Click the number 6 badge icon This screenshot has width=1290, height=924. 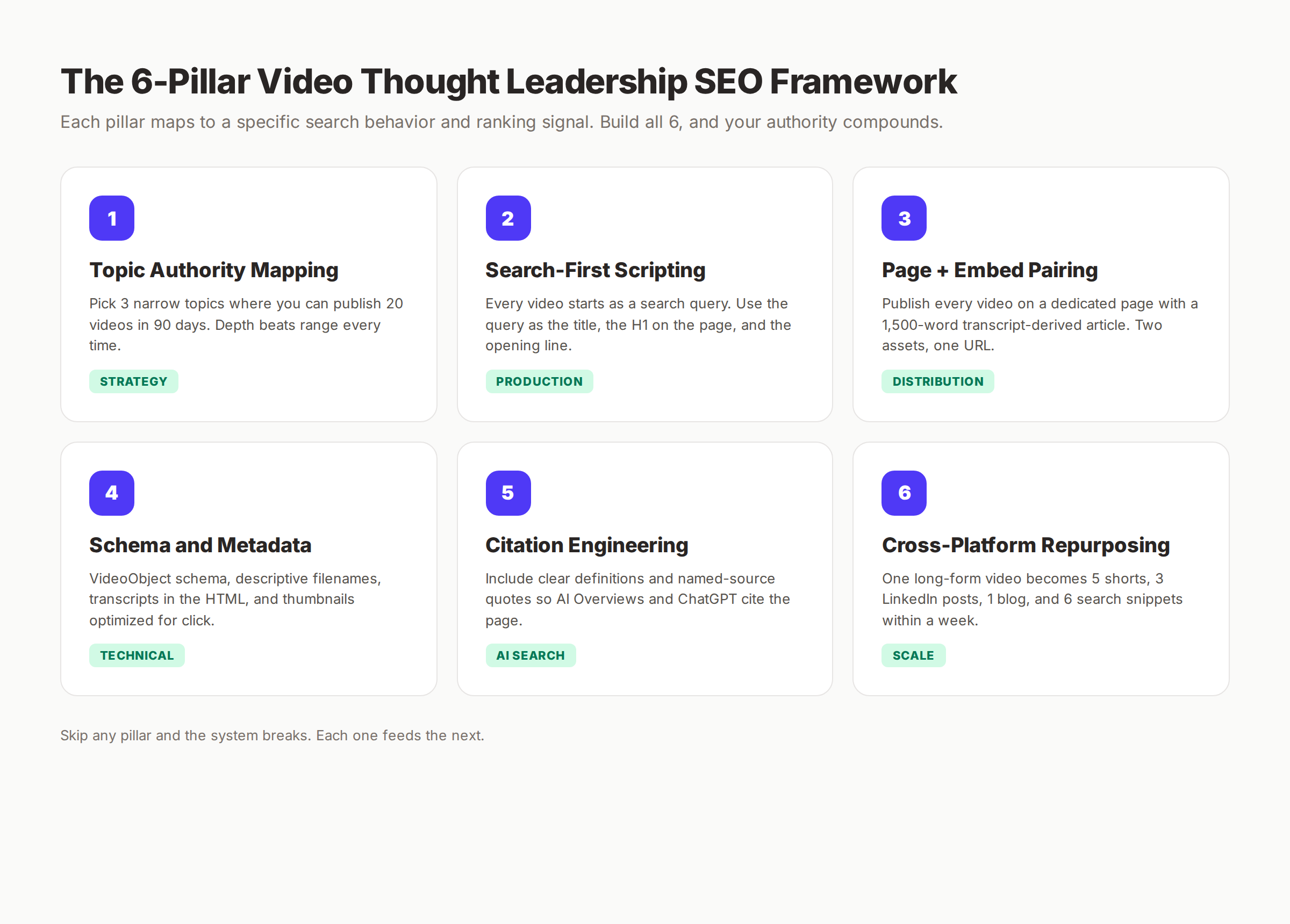[904, 493]
